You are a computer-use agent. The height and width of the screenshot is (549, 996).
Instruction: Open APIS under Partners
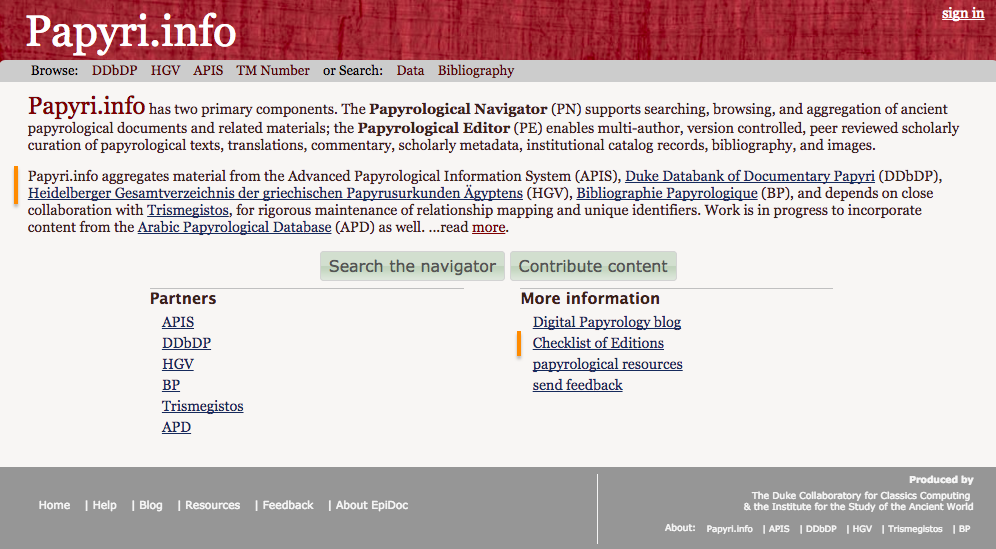point(178,322)
